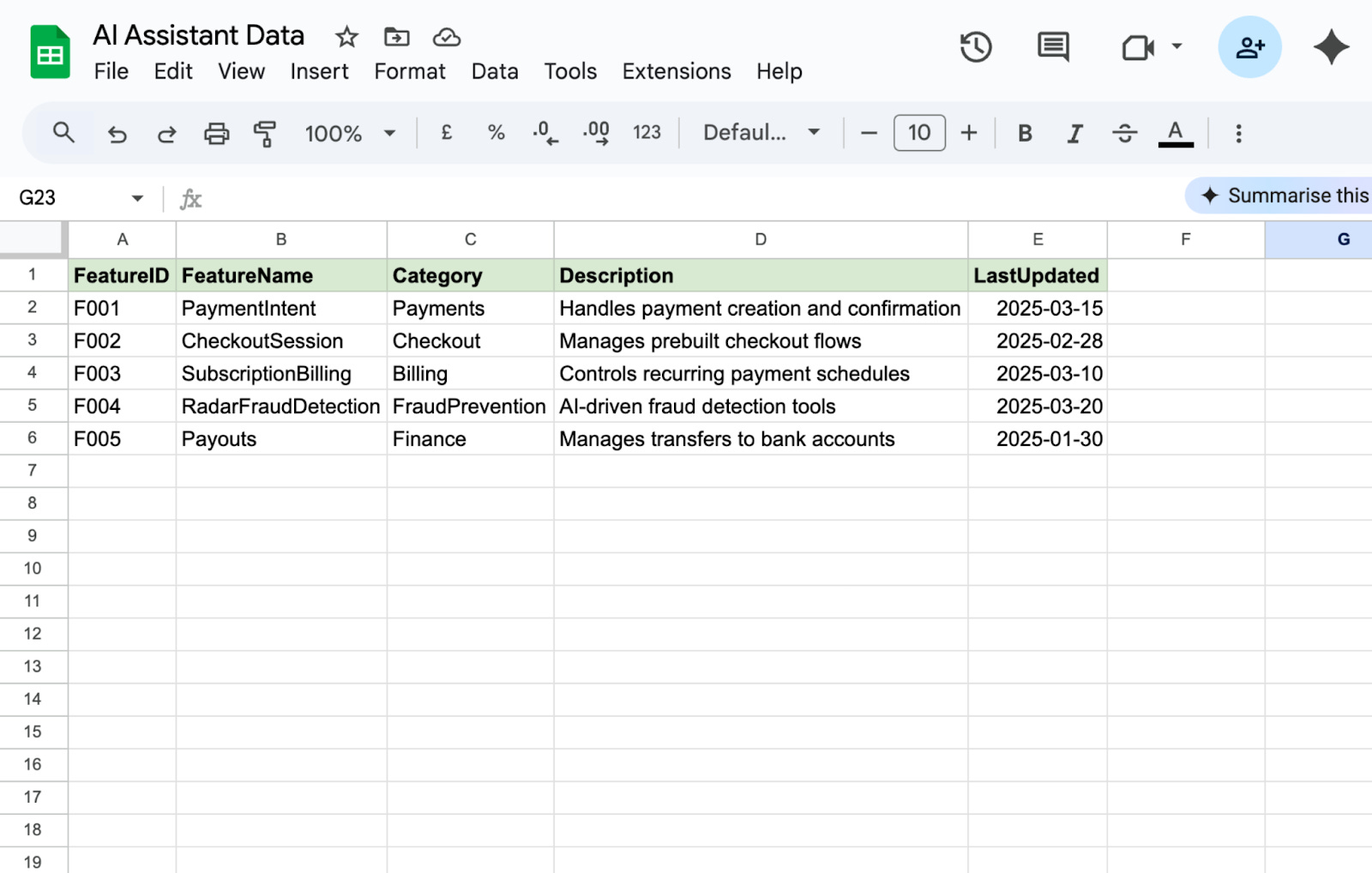The image size is (1372, 873).
Task: Search the menus with magnifier icon
Action: pyautogui.click(x=63, y=133)
